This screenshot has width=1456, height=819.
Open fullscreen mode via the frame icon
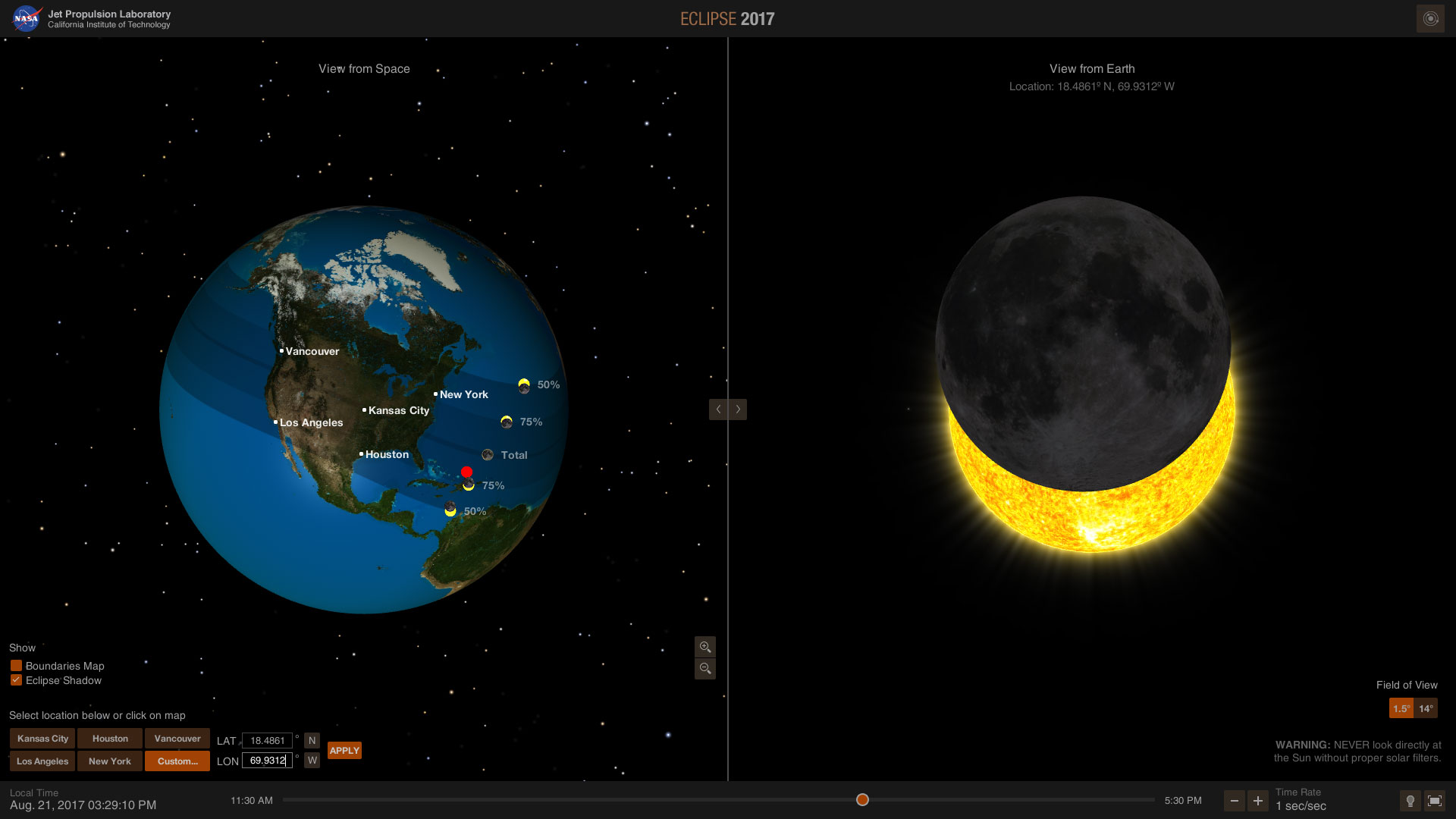1436,800
